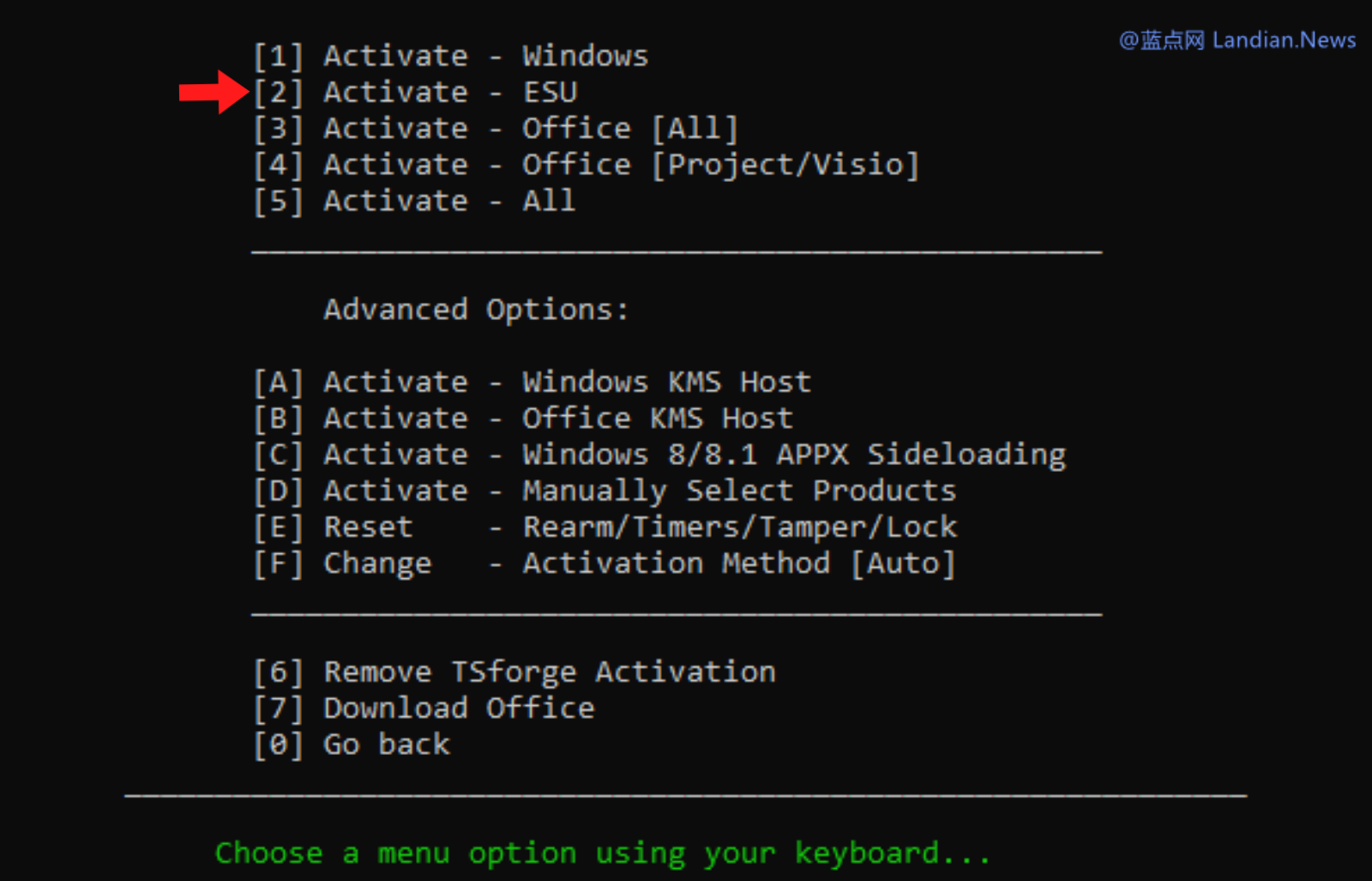
Task: Choose option 2 Activate ESU
Action: pos(416,93)
